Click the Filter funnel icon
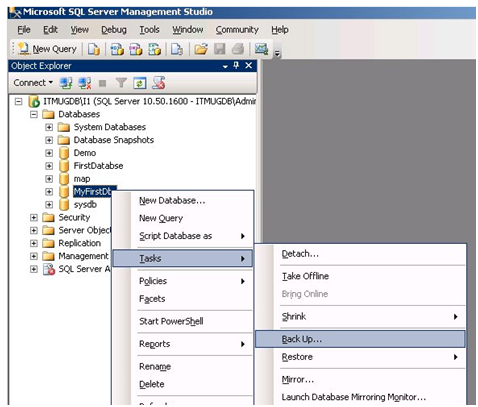478x407 pixels. tap(121, 83)
